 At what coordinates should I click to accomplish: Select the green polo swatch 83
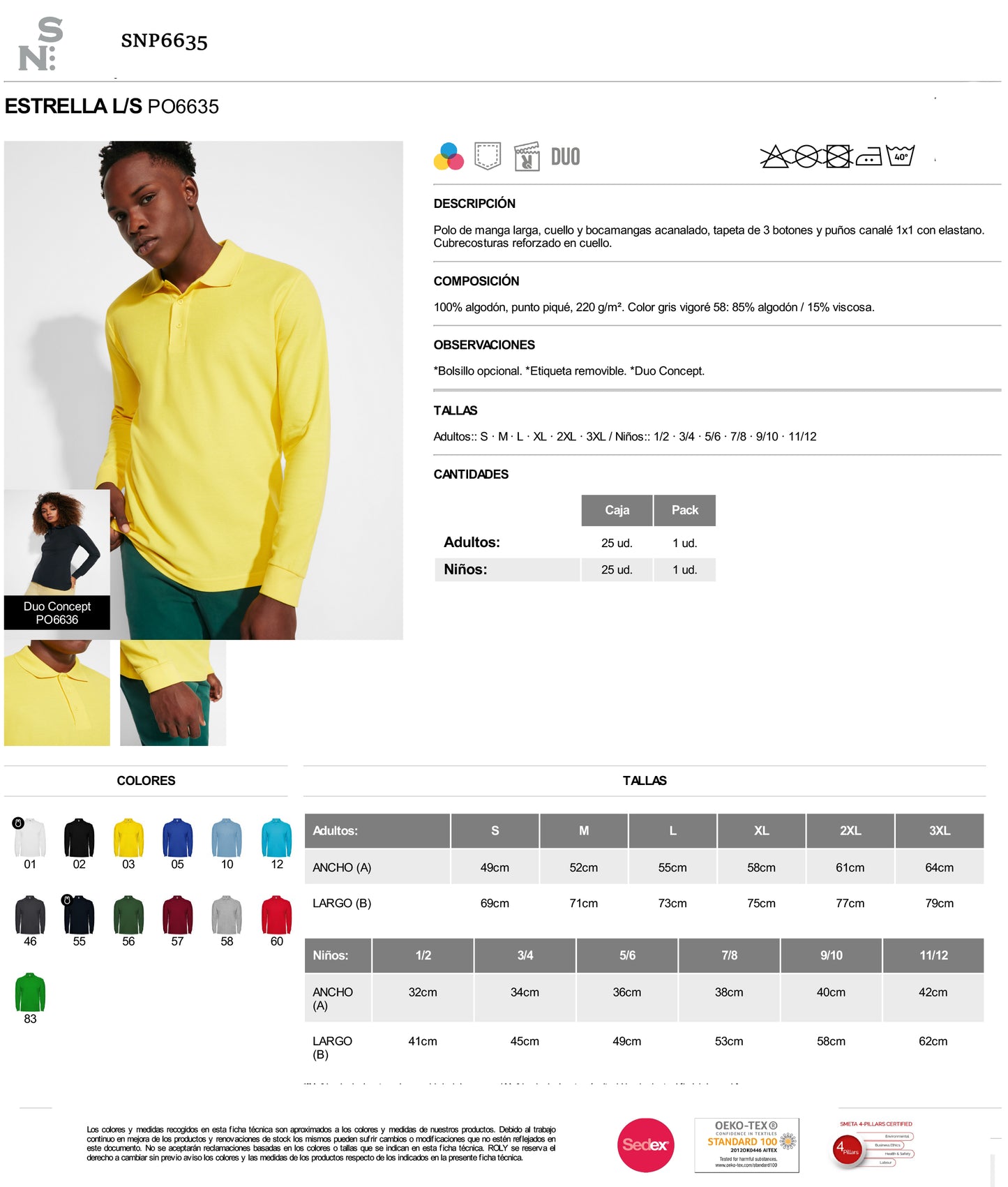click(30, 992)
